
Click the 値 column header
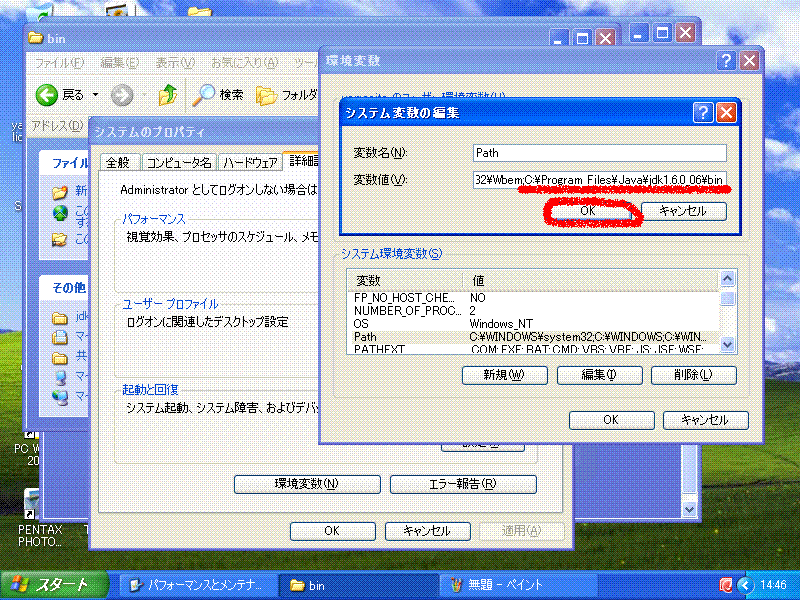tap(591, 281)
